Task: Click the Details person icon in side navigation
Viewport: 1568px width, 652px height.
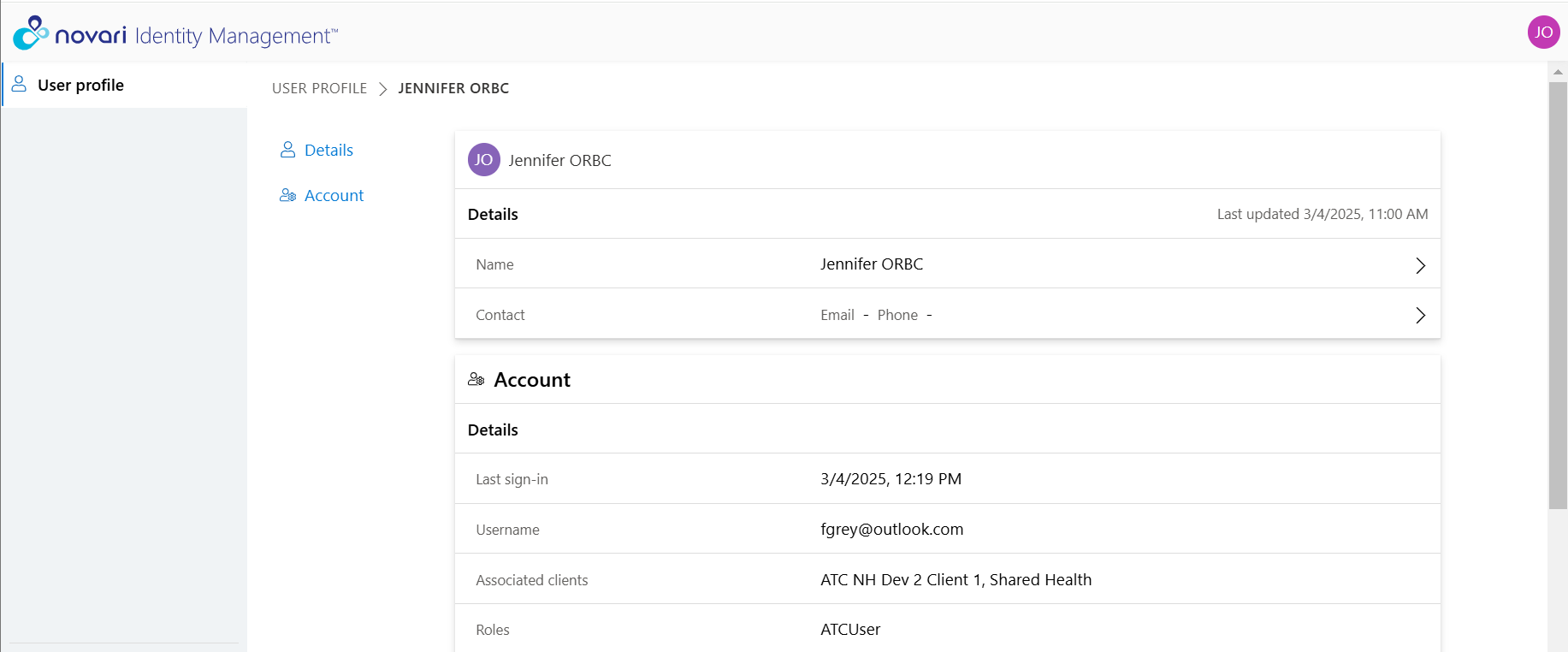Action: point(288,150)
